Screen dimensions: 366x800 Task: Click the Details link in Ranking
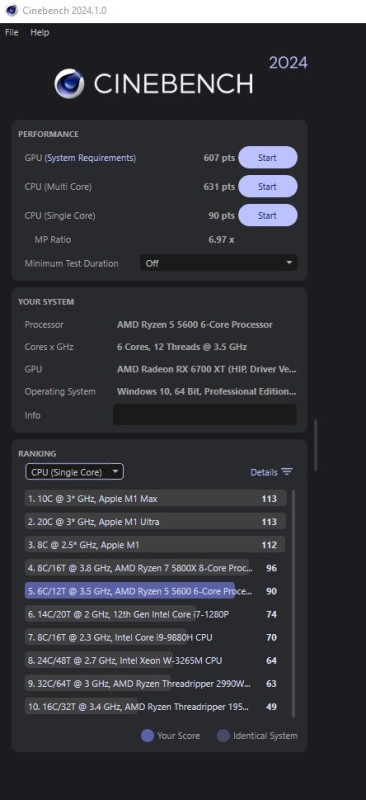(264, 472)
